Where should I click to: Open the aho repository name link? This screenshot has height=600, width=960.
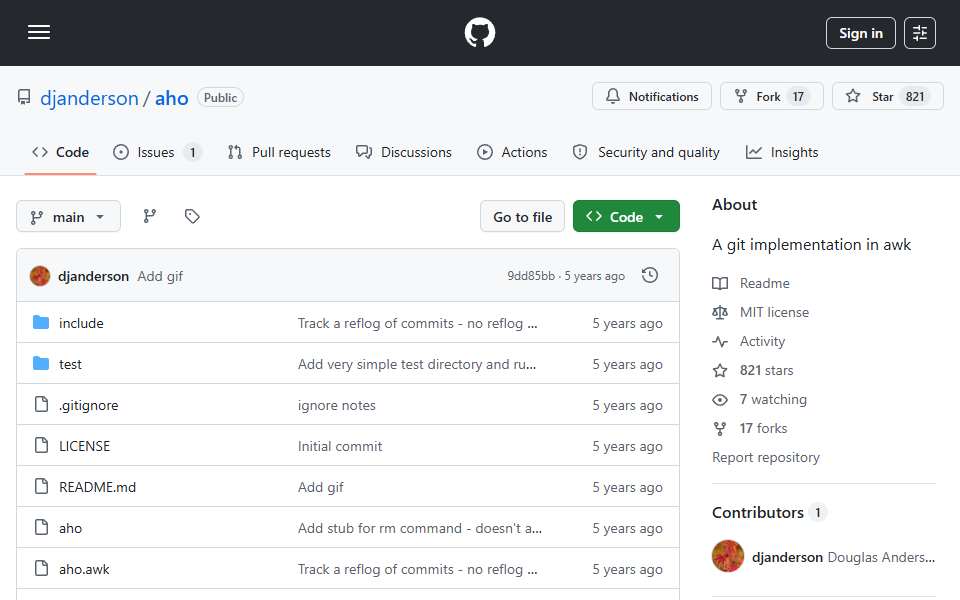[x=171, y=98]
